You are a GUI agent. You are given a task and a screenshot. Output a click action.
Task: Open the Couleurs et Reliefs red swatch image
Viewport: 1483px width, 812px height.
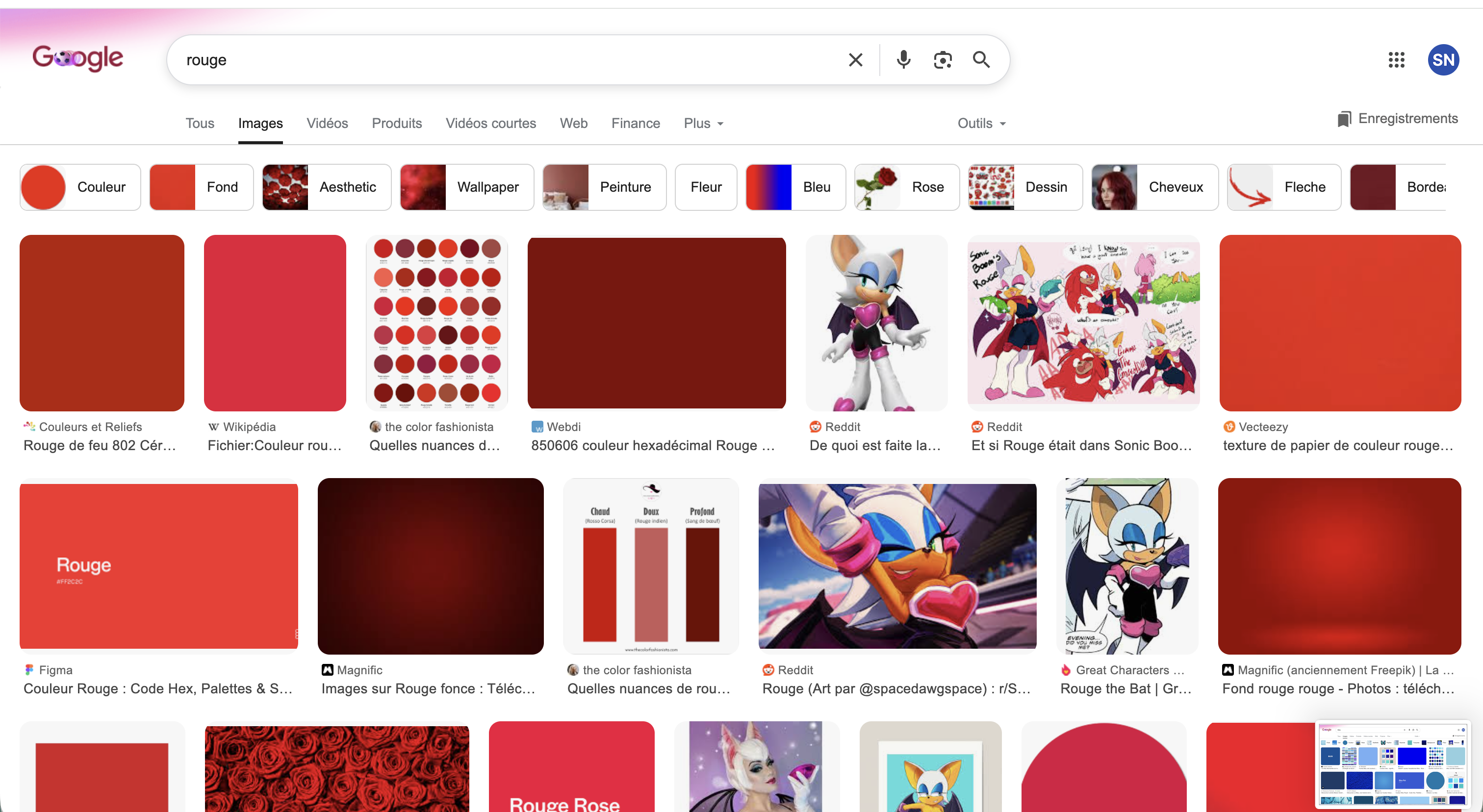coord(102,323)
